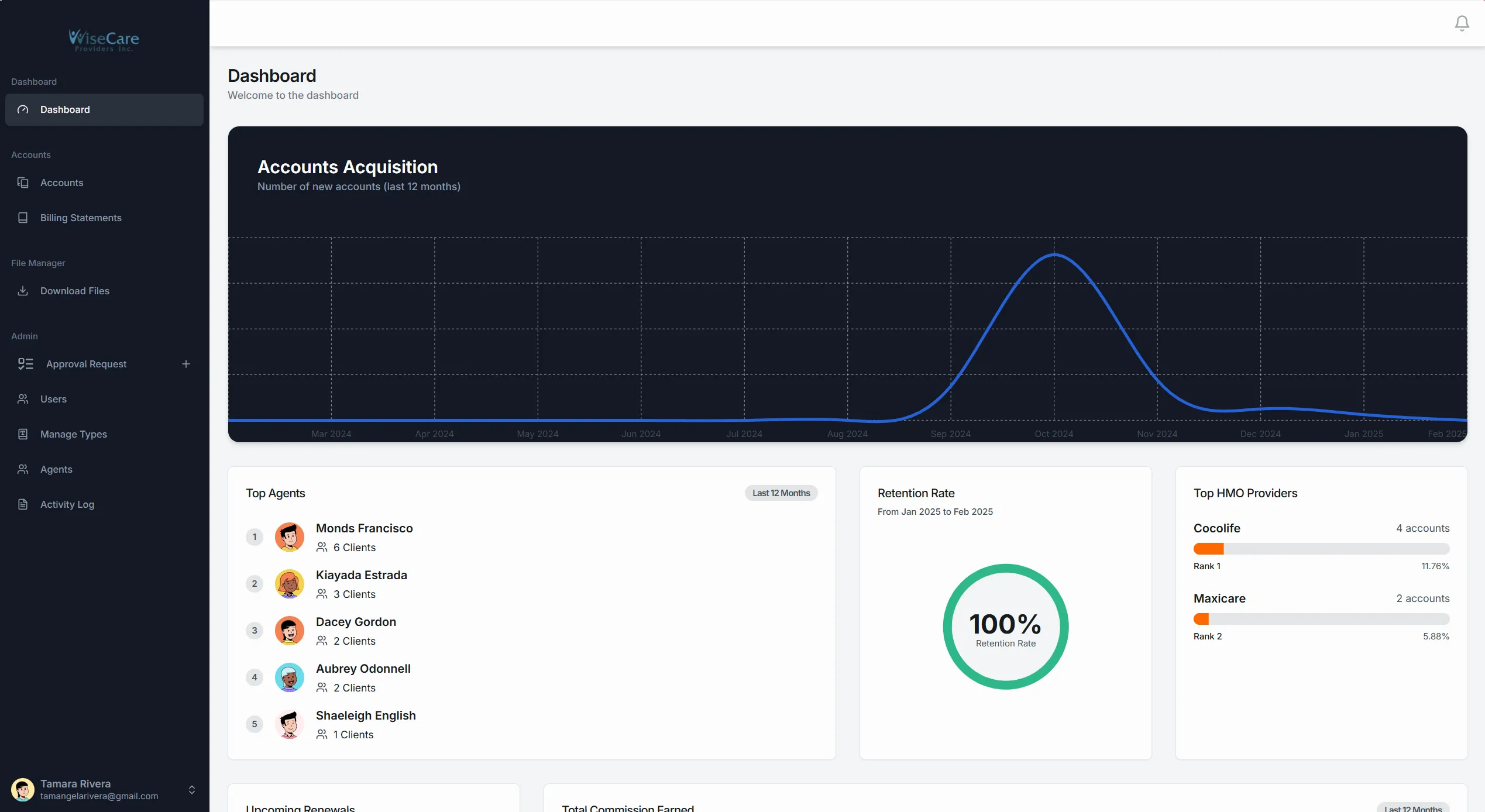The image size is (1485, 812).
Task: Open Last 12 Months filter on Total Commission Earned
Action: click(x=1412, y=807)
